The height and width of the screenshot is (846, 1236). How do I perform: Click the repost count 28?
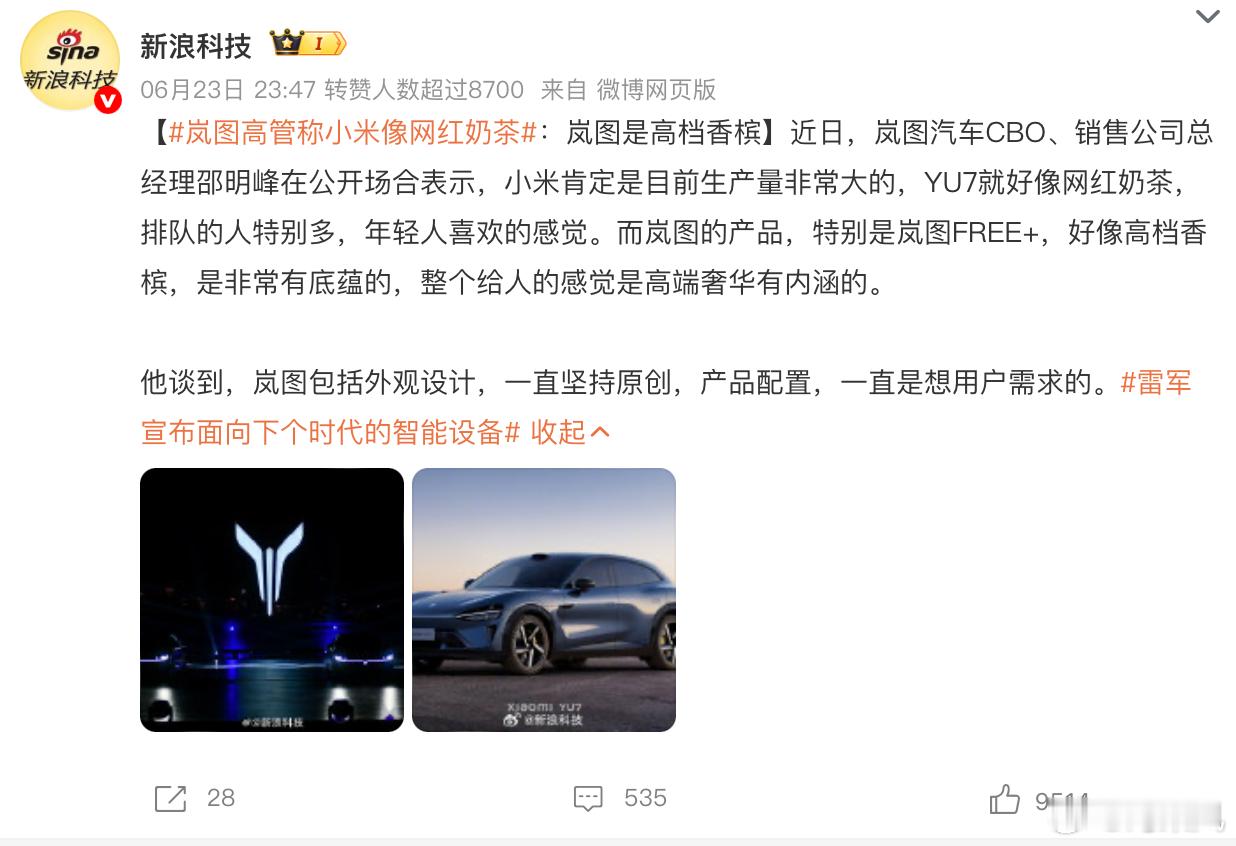point(221,798)
